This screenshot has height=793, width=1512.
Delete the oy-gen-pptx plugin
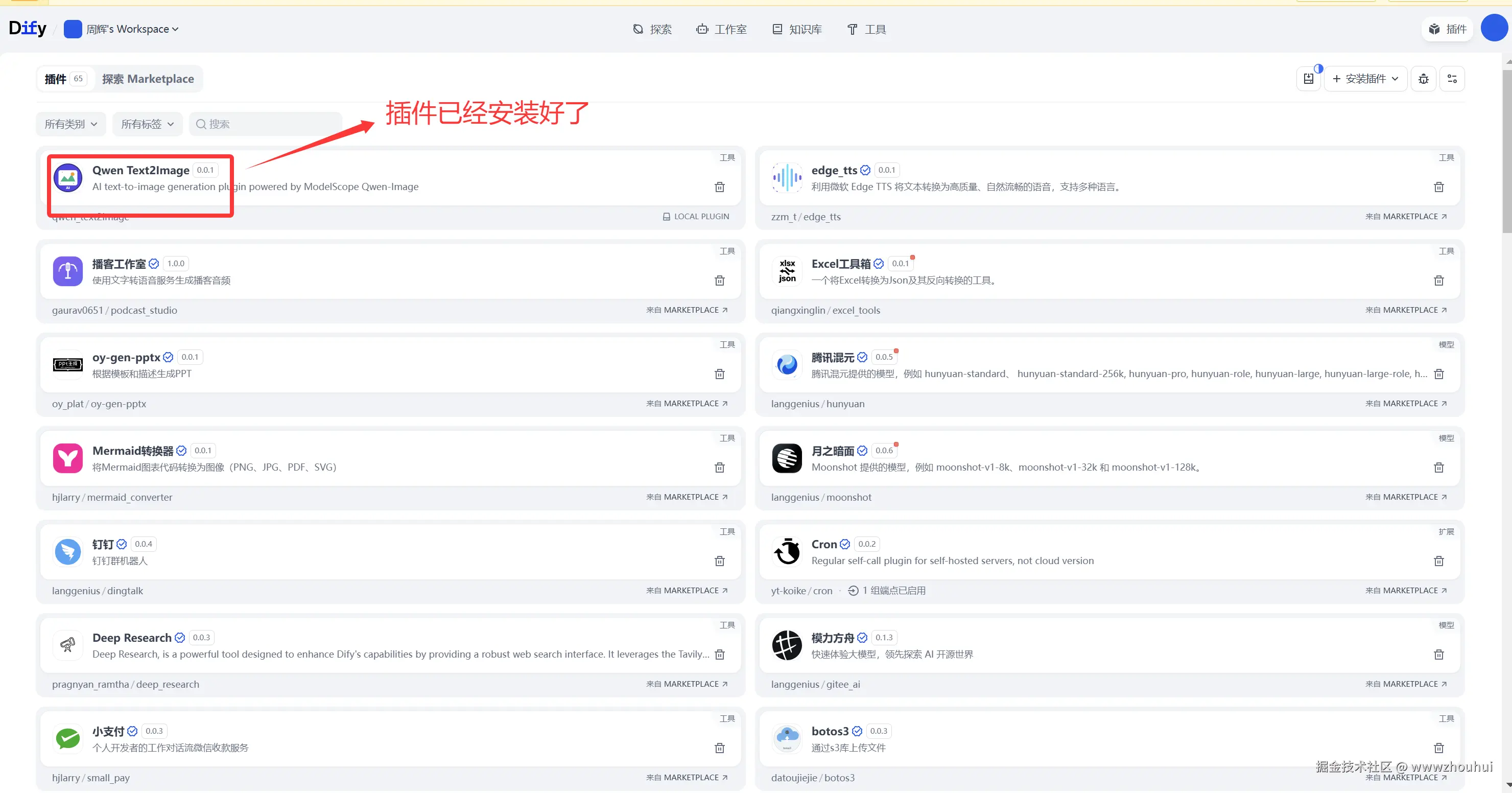click(720, 374)
